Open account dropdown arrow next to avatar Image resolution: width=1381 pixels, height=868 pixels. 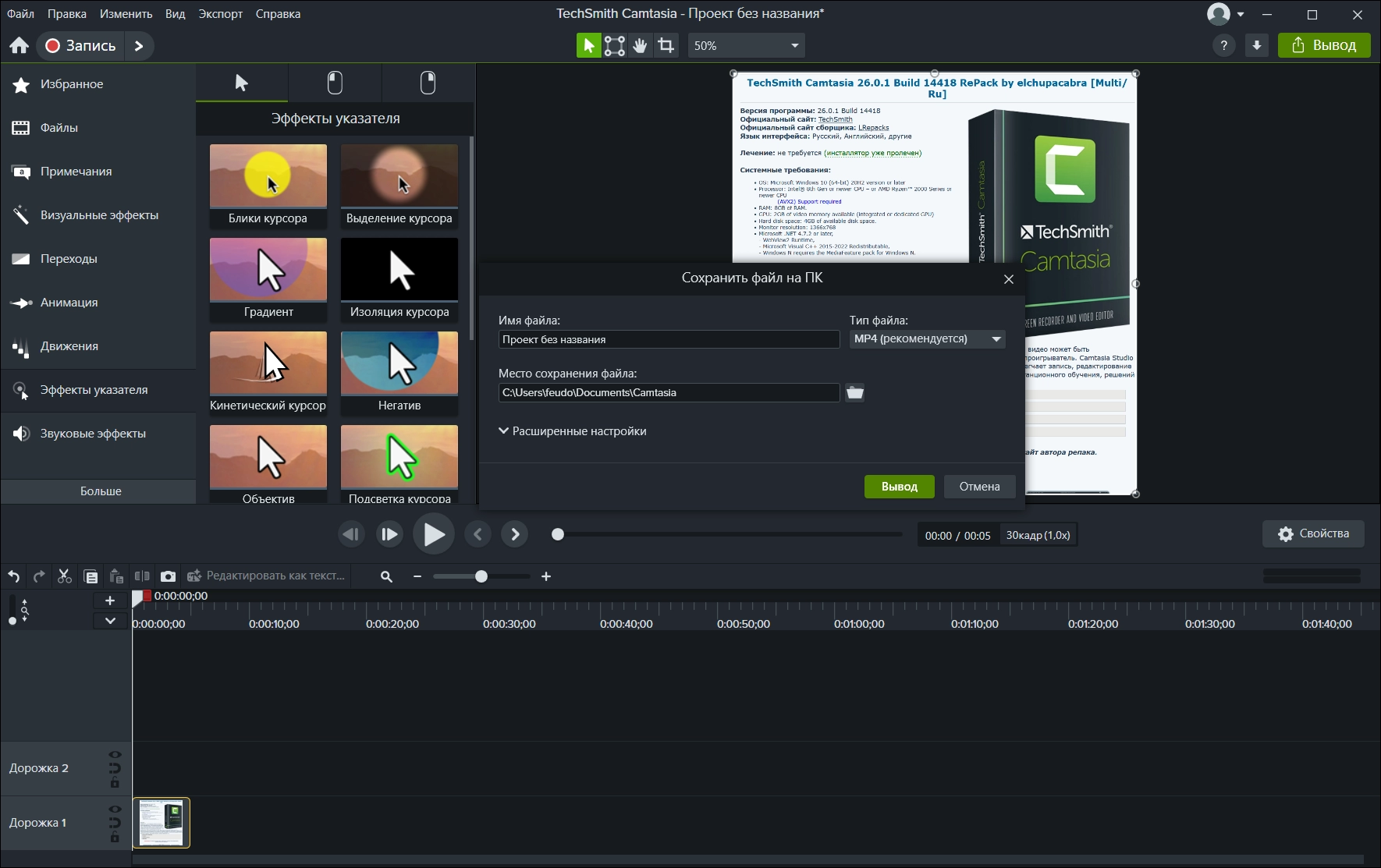(x=1241, y=14)
